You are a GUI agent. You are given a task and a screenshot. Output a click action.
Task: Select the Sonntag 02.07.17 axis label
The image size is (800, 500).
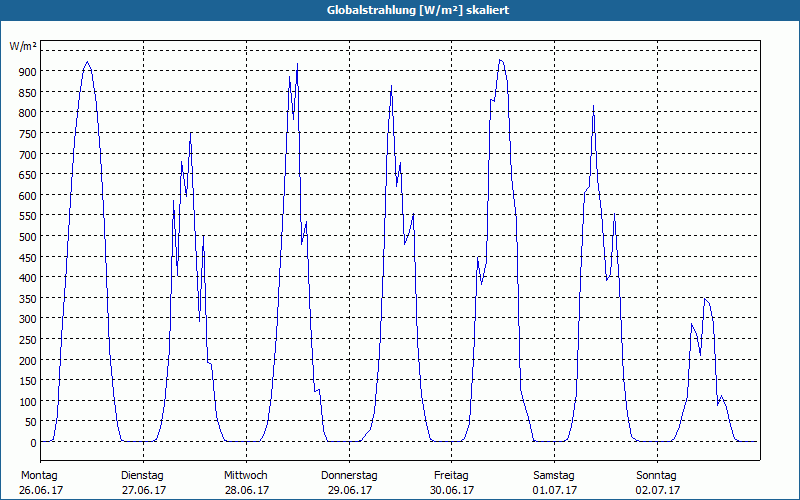[x=657, y=483]
